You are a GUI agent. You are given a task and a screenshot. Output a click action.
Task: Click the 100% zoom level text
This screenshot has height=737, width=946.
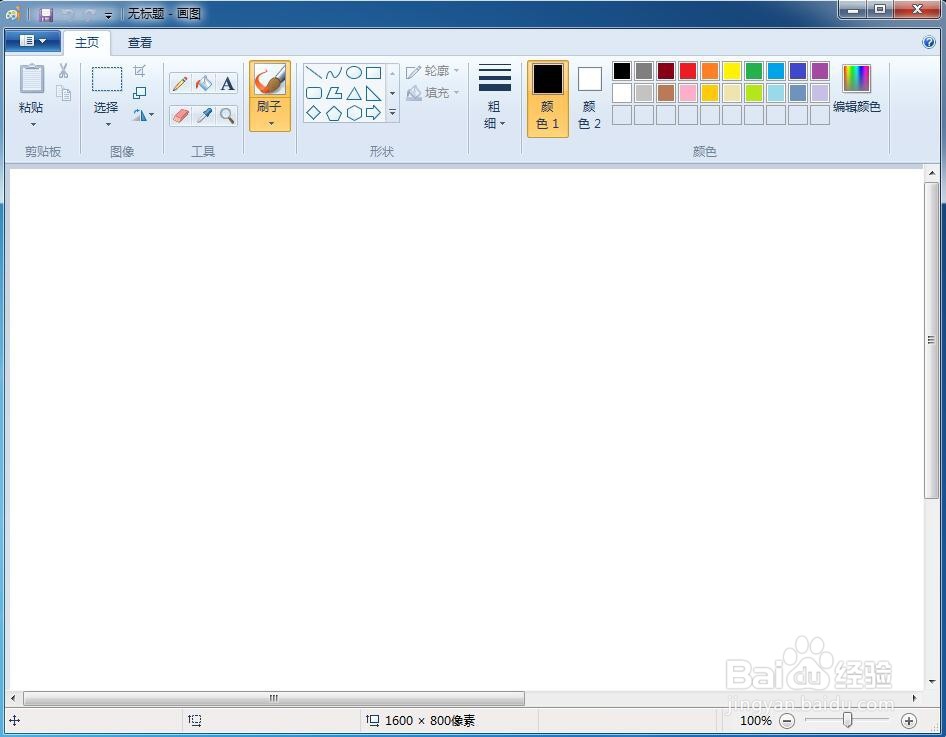[x=755, y=721]
